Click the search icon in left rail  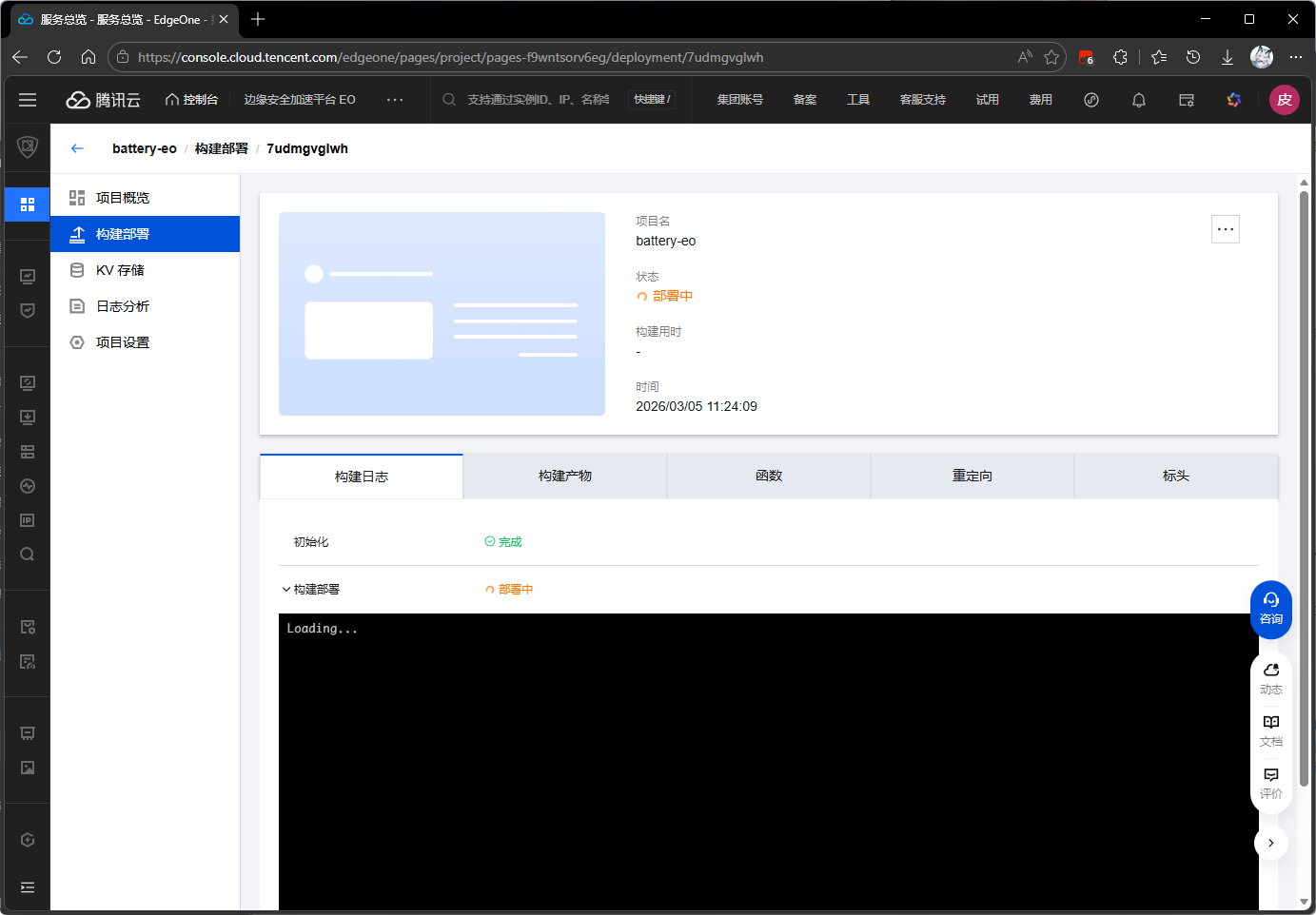pos(28,555)
